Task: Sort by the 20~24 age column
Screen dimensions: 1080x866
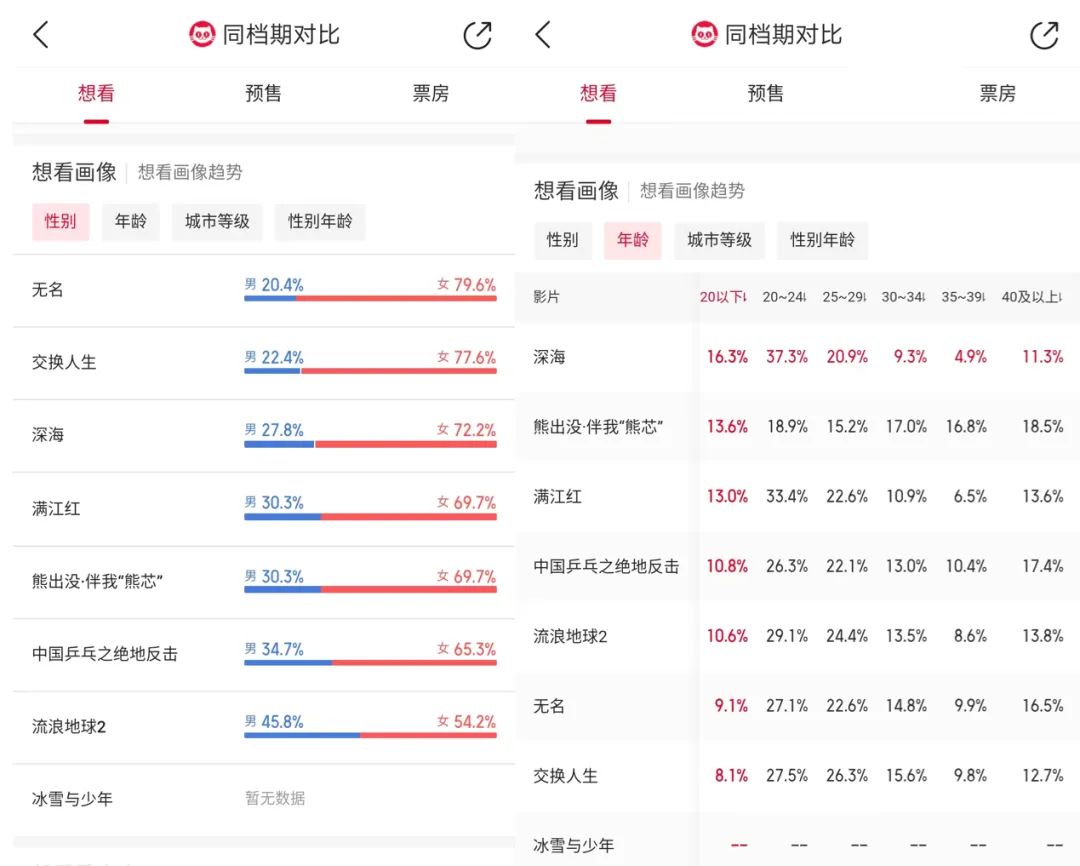Action: (784, 297)
